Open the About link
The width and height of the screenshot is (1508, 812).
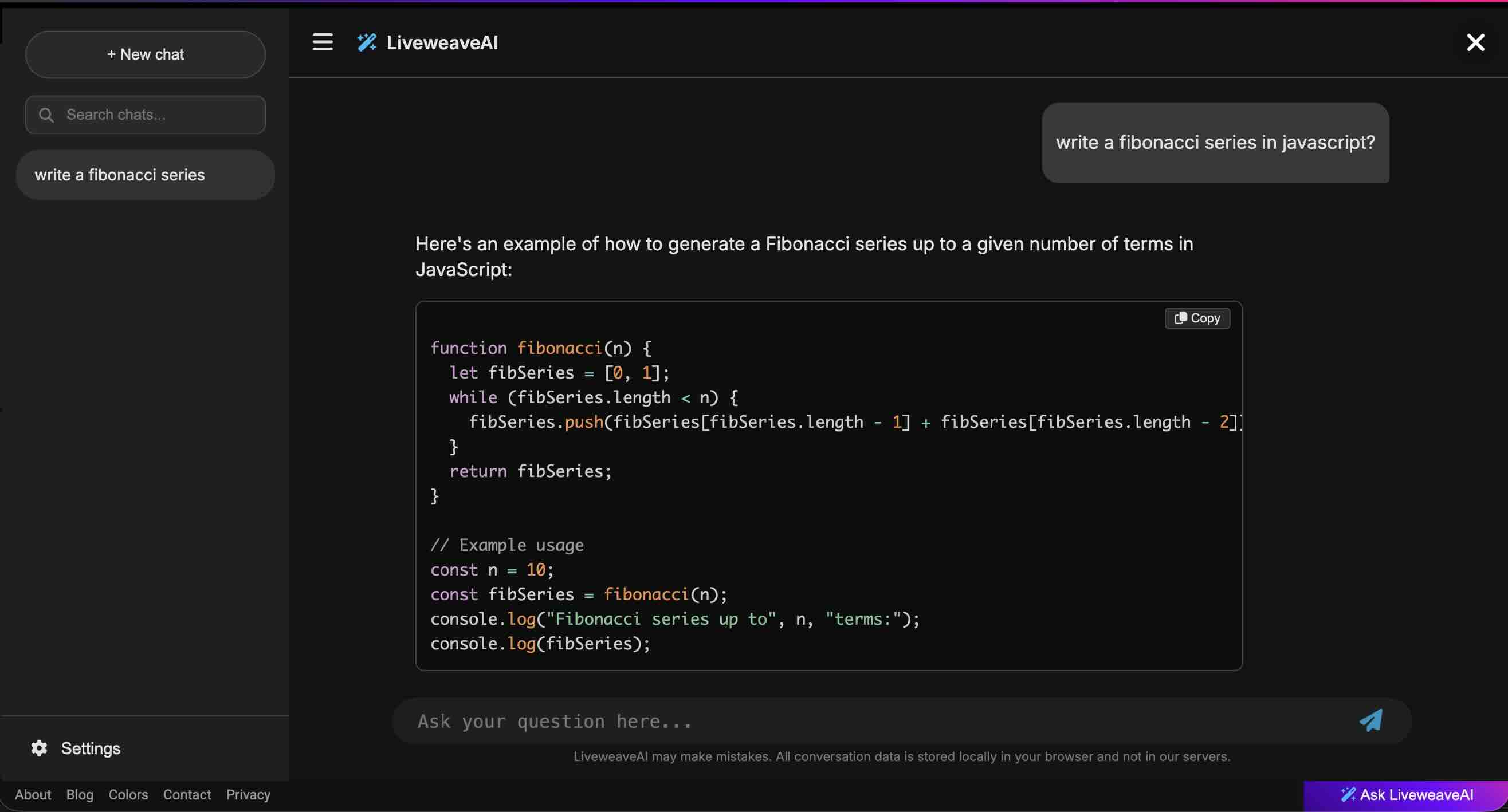pyautogui.click(x=33, y=794)
